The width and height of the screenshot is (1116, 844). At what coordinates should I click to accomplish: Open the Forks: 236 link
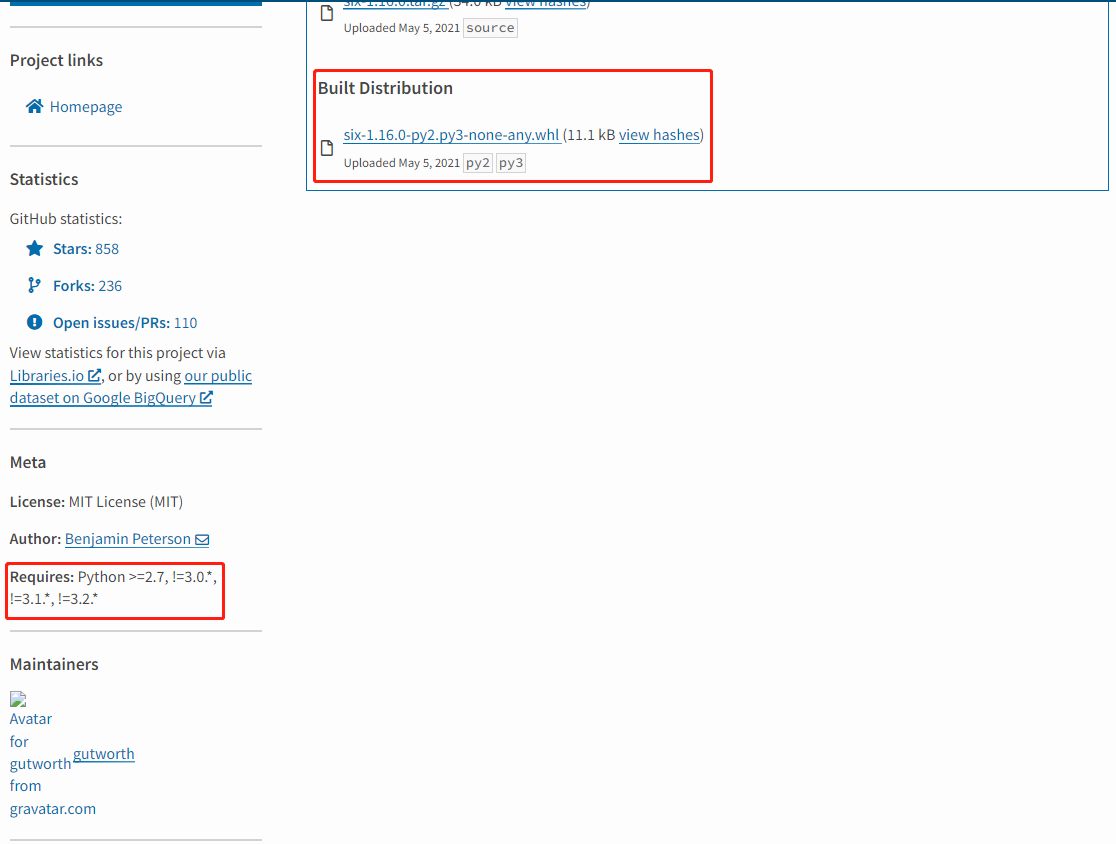(x=87, y=286)
